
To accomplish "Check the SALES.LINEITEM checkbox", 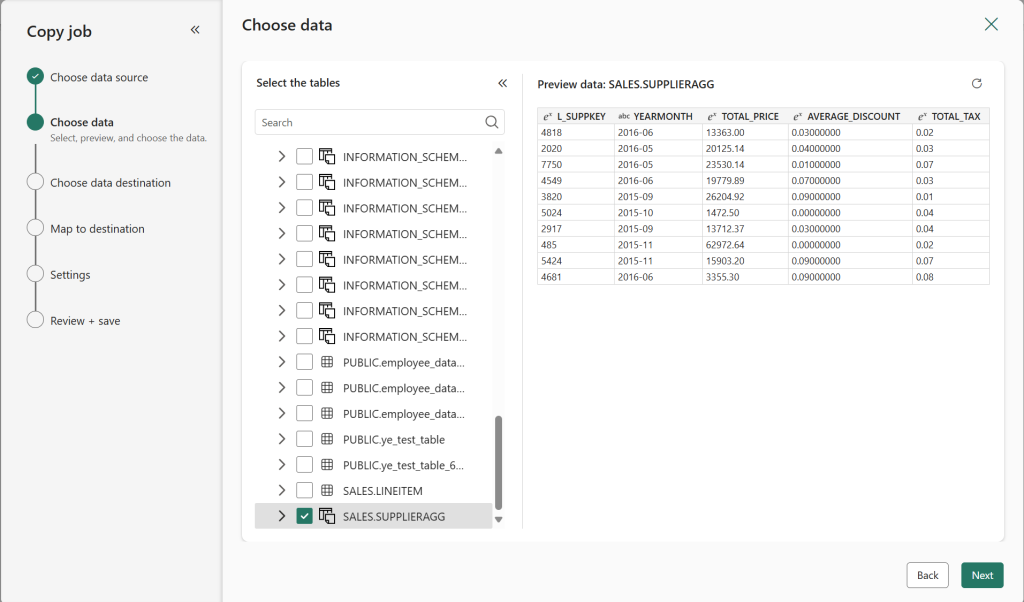I will point(304,490).
